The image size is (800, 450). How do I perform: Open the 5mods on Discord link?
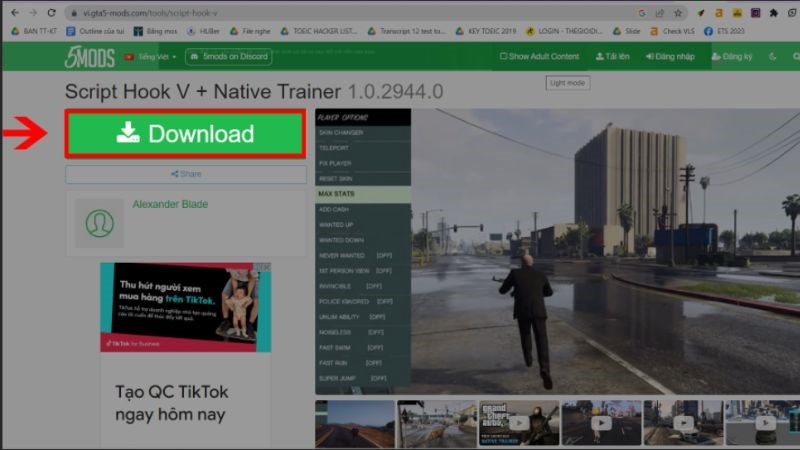click(x=229, y=57)
